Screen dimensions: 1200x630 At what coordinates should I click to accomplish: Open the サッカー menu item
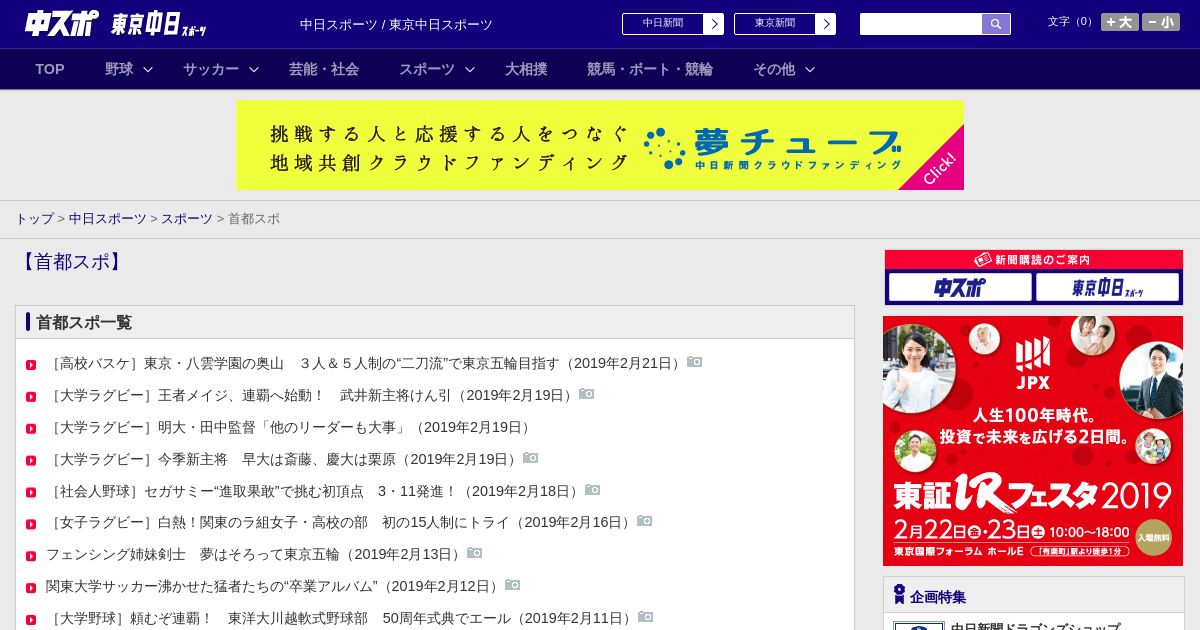point(211,69)
